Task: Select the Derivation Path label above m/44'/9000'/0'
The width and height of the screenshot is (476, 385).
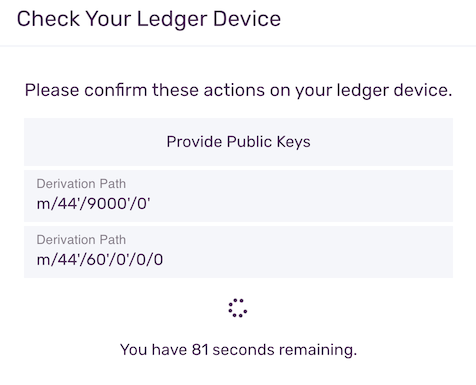Action: 81,184
